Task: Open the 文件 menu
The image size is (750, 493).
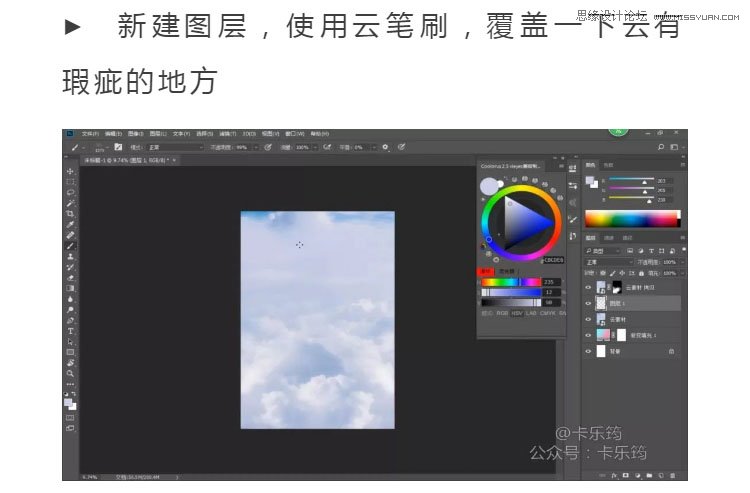Action: coord(89,133)
